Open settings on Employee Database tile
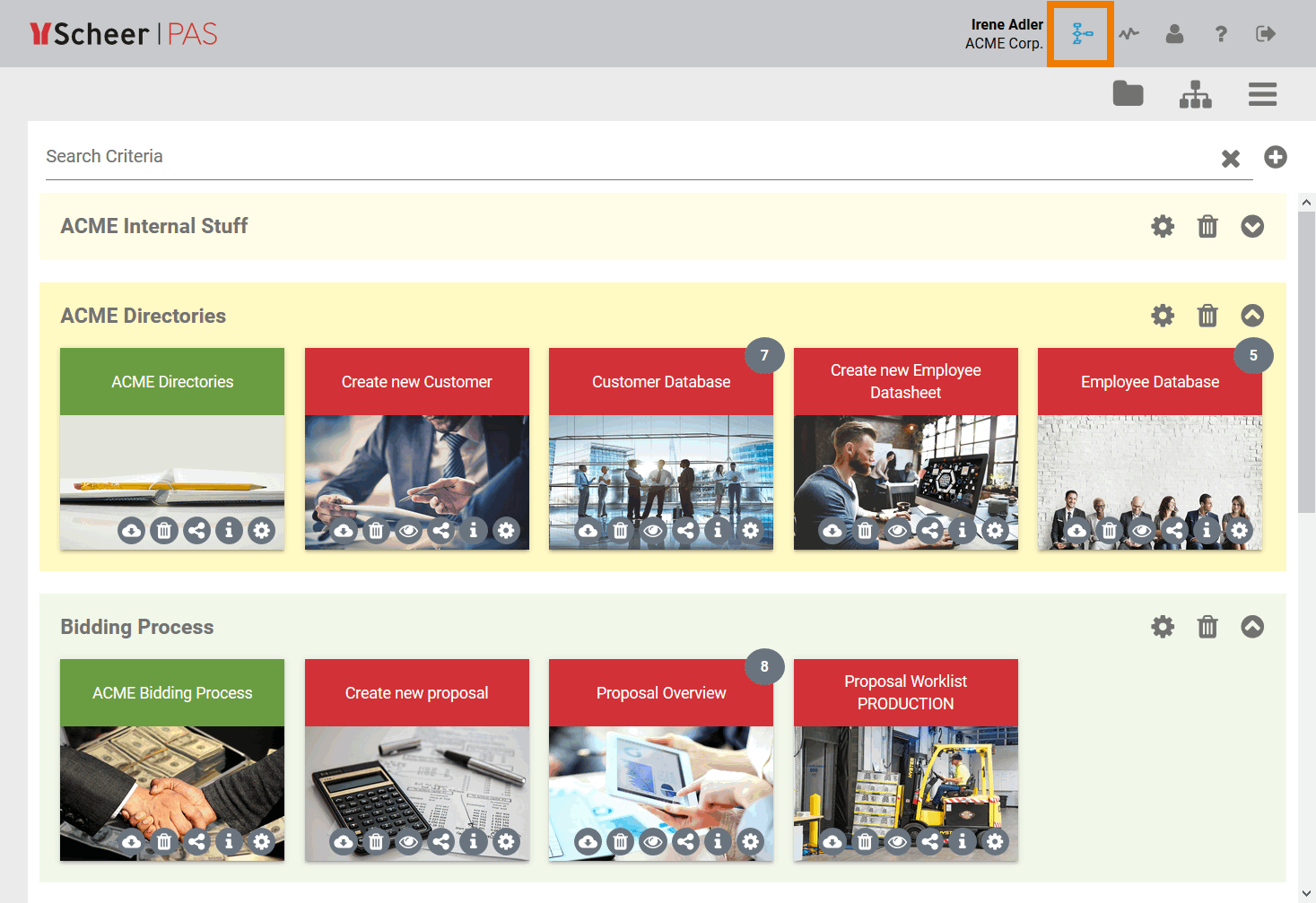Viewport: 1316px width, 903px height. coord(1239,531)
